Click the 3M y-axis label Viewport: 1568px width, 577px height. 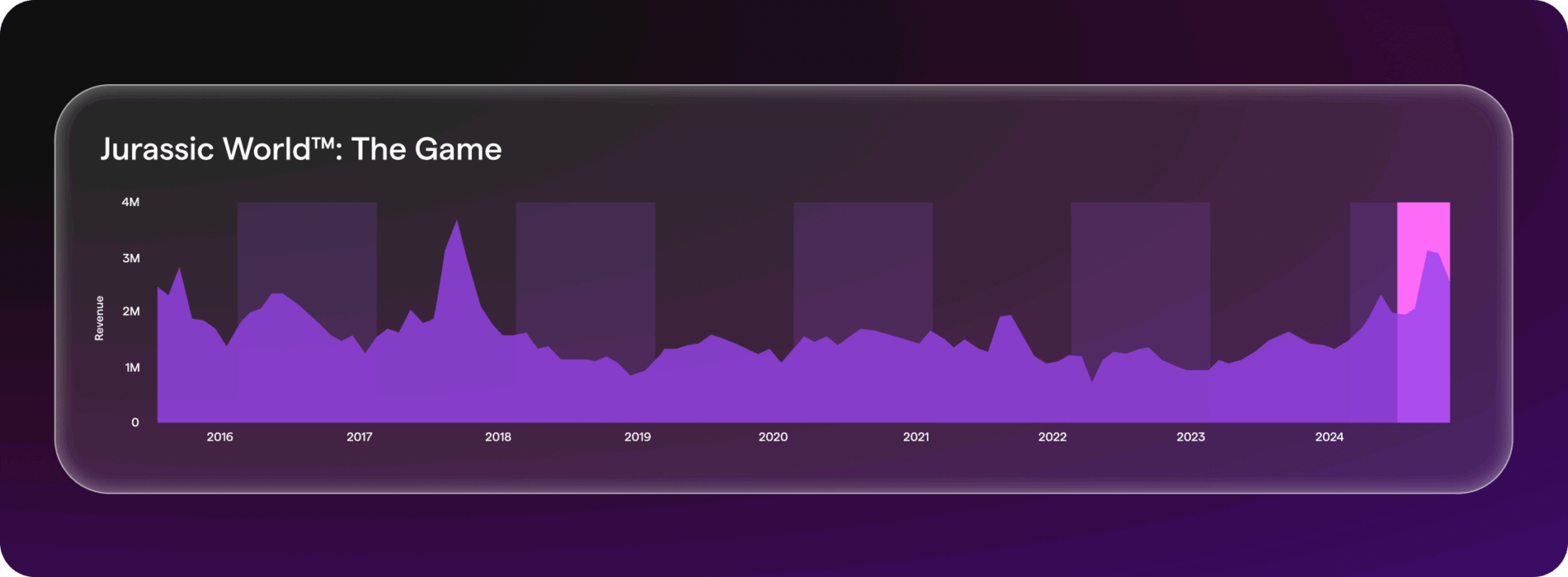(131, 258)
